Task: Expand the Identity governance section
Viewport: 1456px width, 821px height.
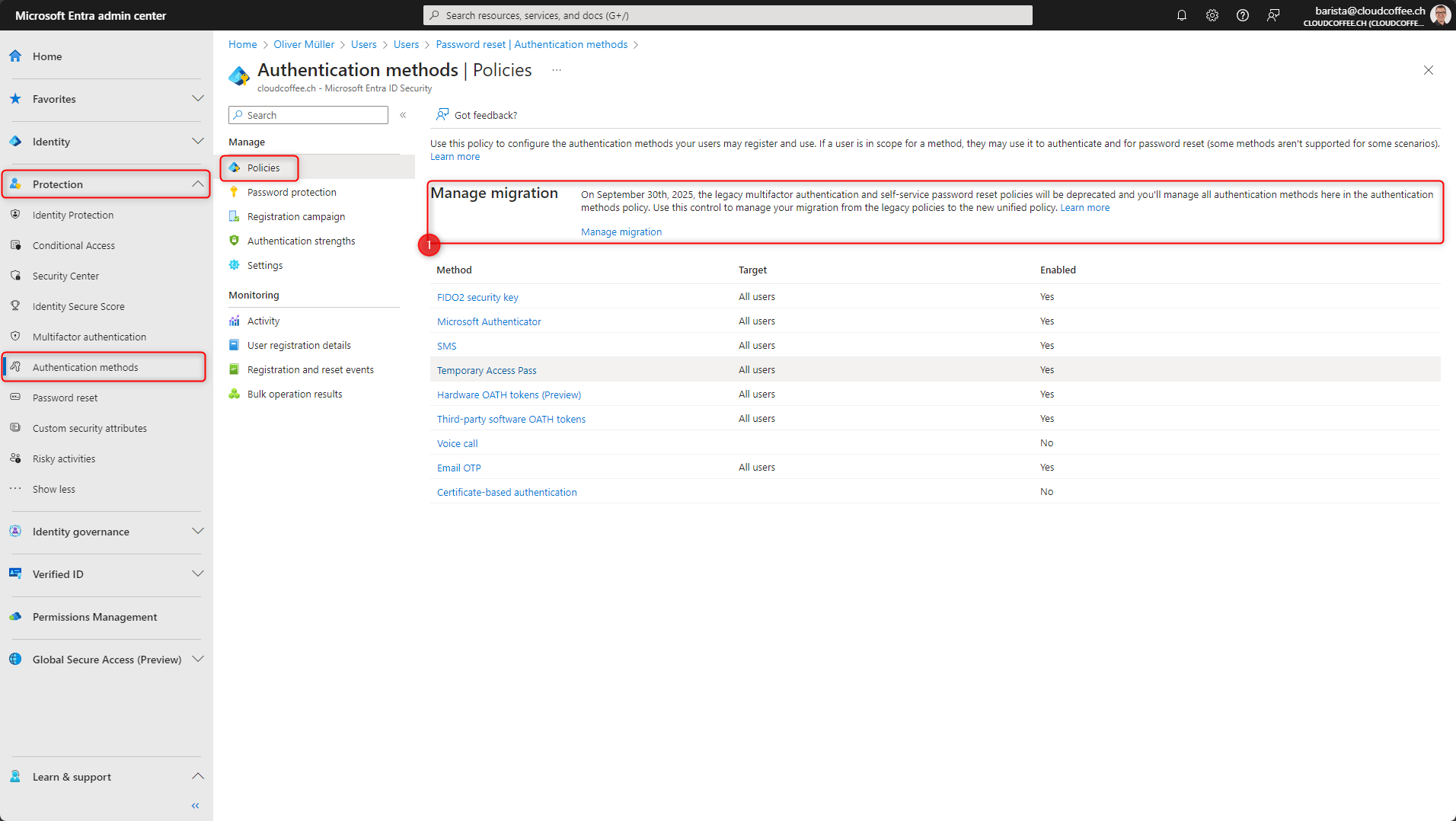Action: [x=197, y=531]
